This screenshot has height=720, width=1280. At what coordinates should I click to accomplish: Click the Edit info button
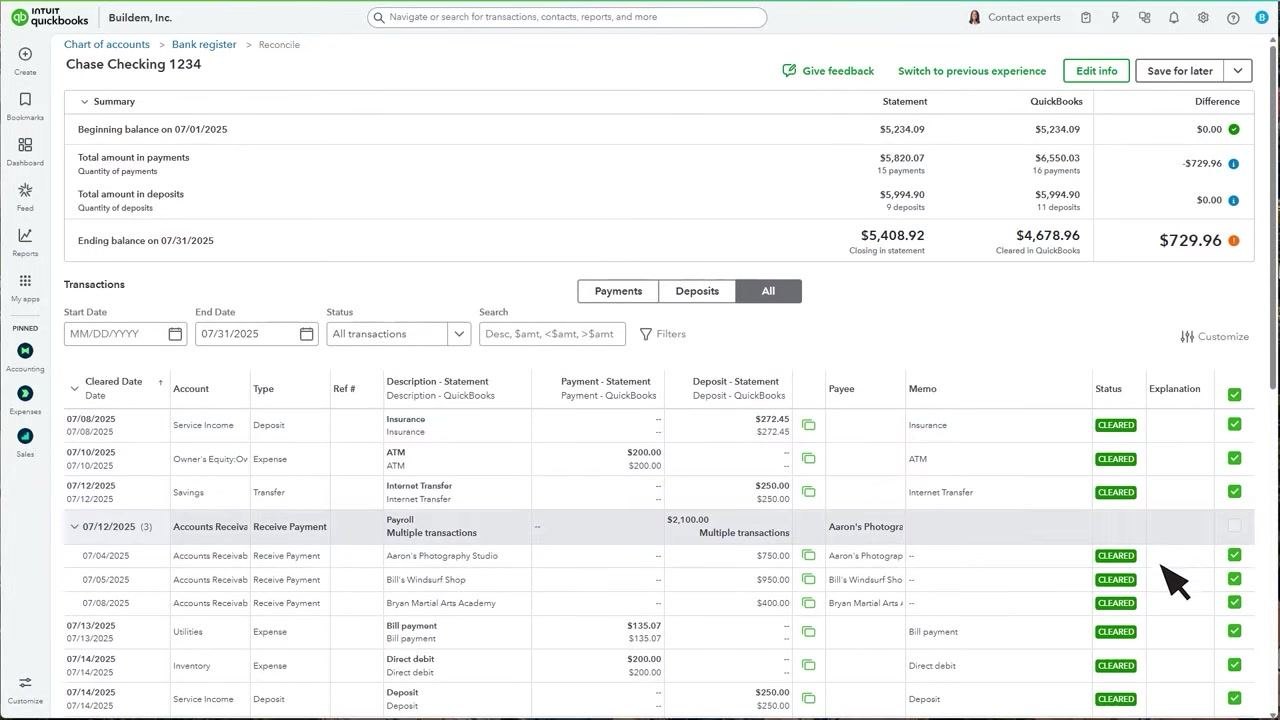(x=1096, y=71)
